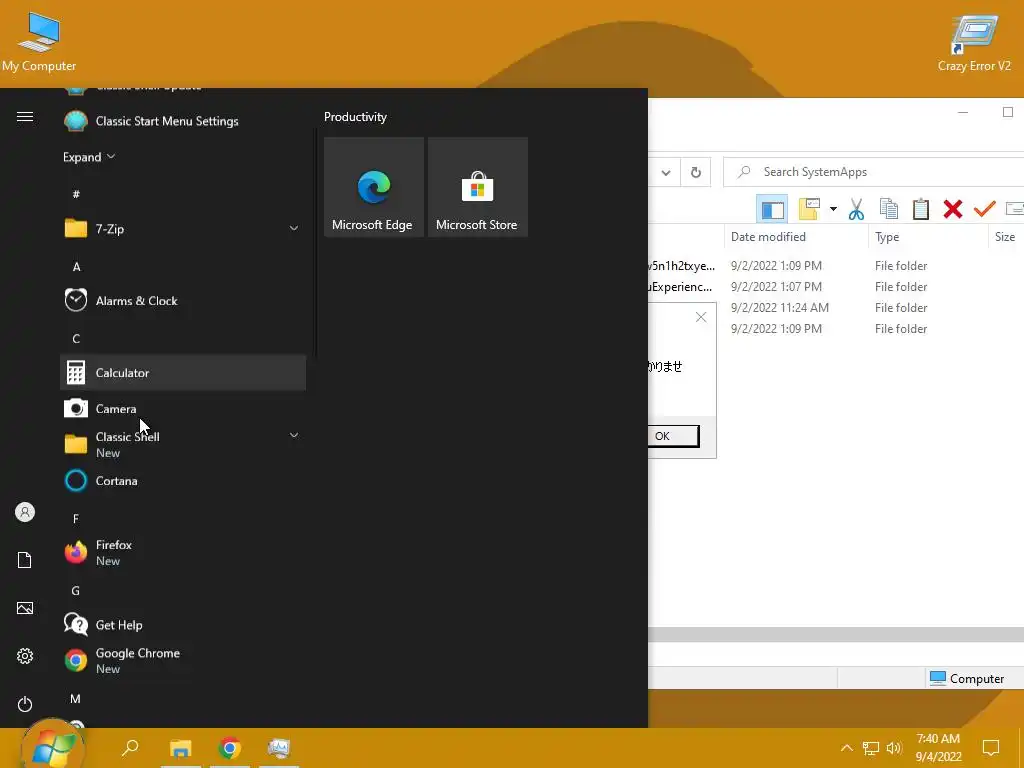Click the horizontal scrollbar in Explorer
Viewport: 1024px width, 768px height.
point(836,635)
